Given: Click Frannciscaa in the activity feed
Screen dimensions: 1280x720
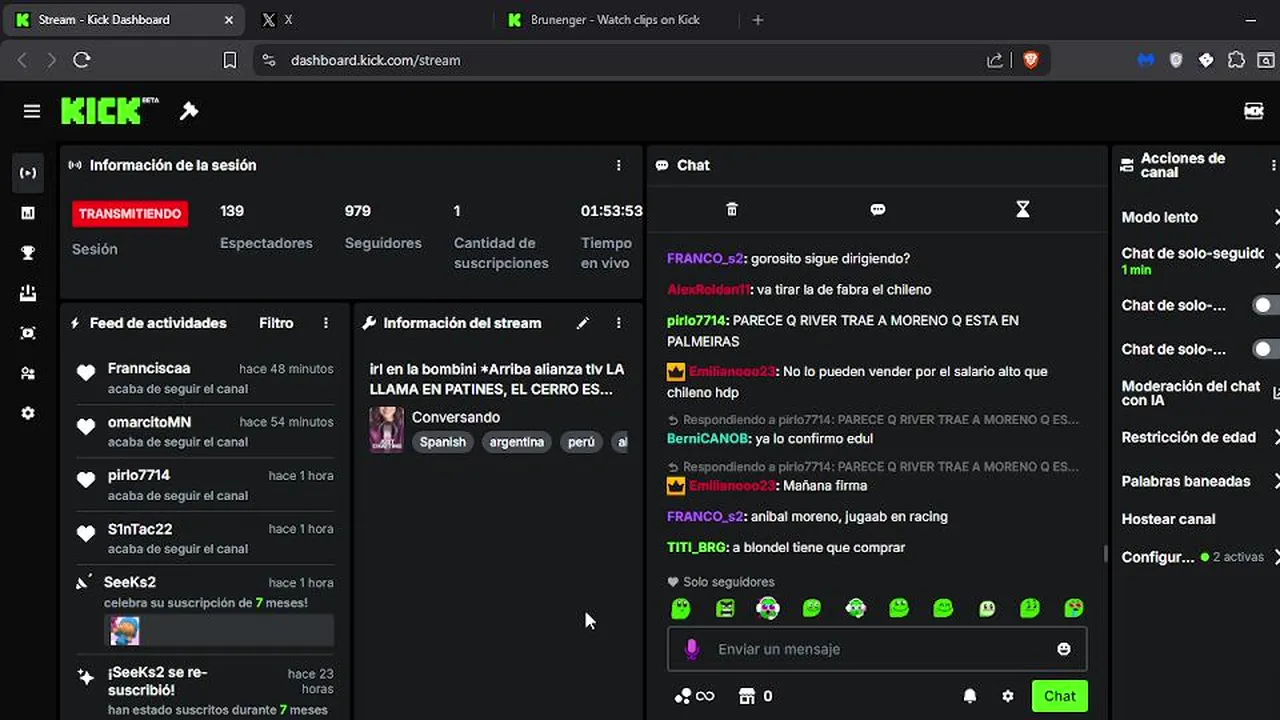Looking at the screenshot, I should (x=149, y=368).
